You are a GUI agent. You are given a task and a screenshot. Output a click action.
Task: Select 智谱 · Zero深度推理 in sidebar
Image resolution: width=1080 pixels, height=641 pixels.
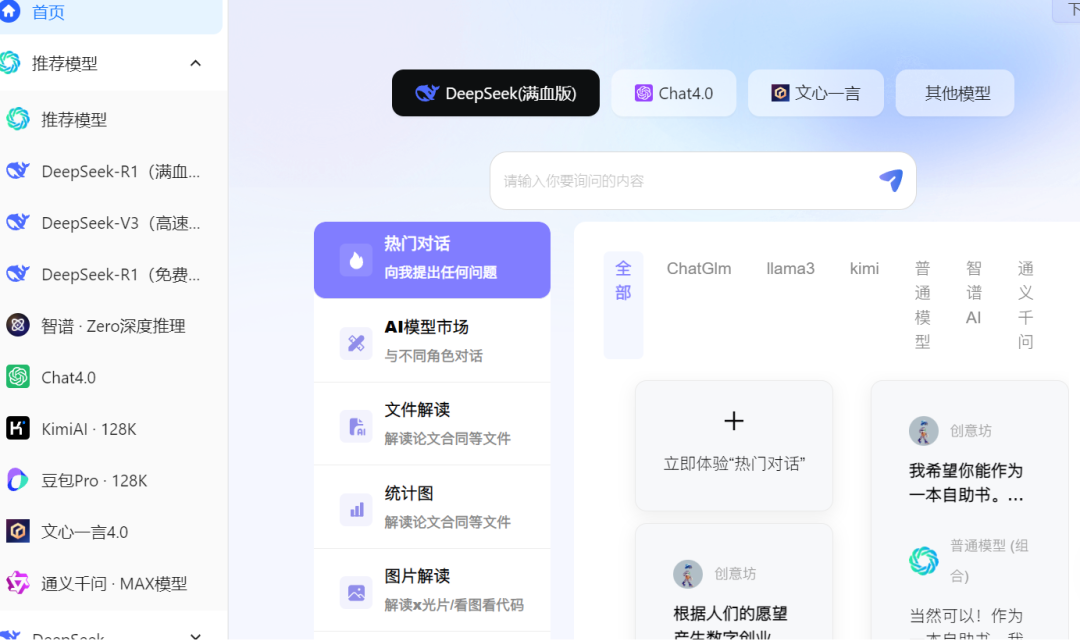tap(114, 326)
